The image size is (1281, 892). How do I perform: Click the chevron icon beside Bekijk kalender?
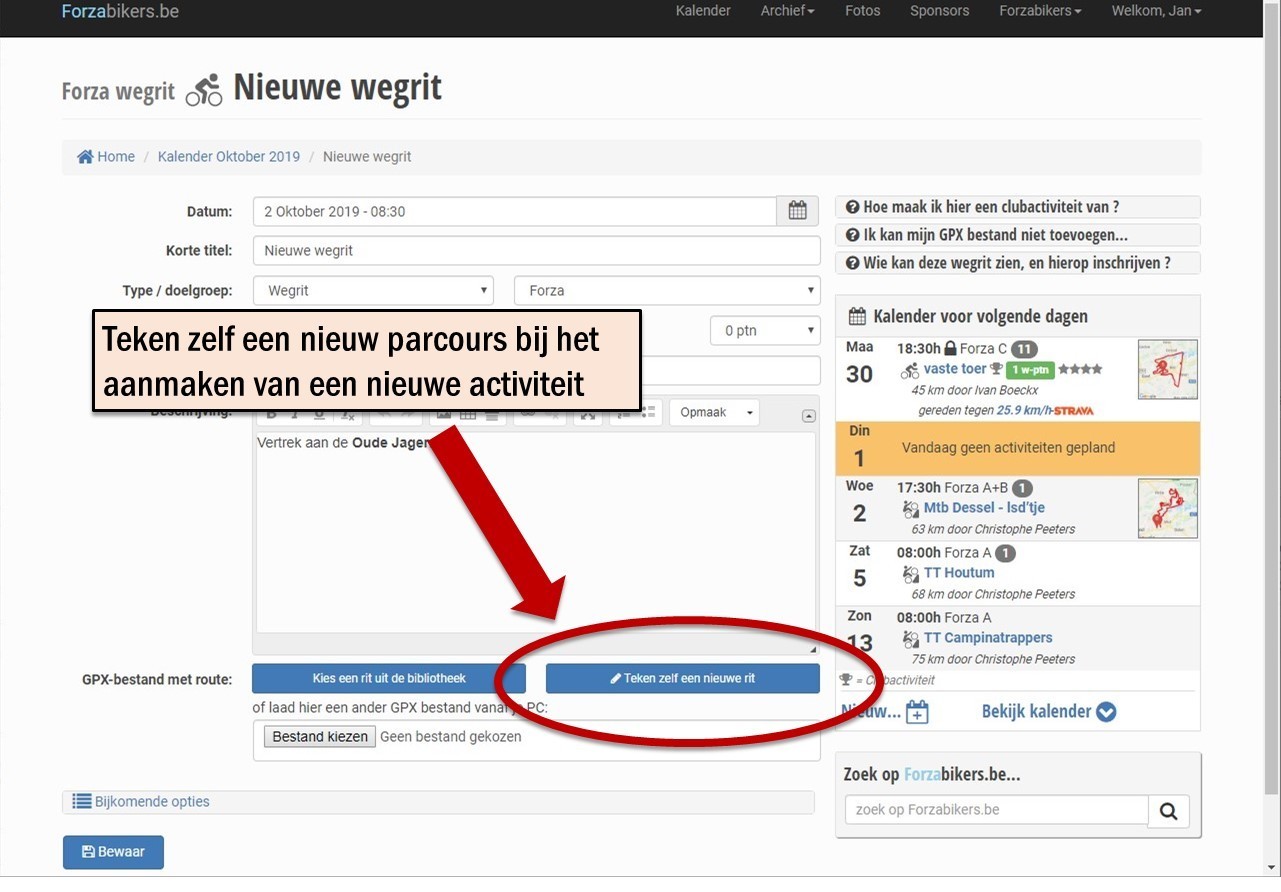1106,712
